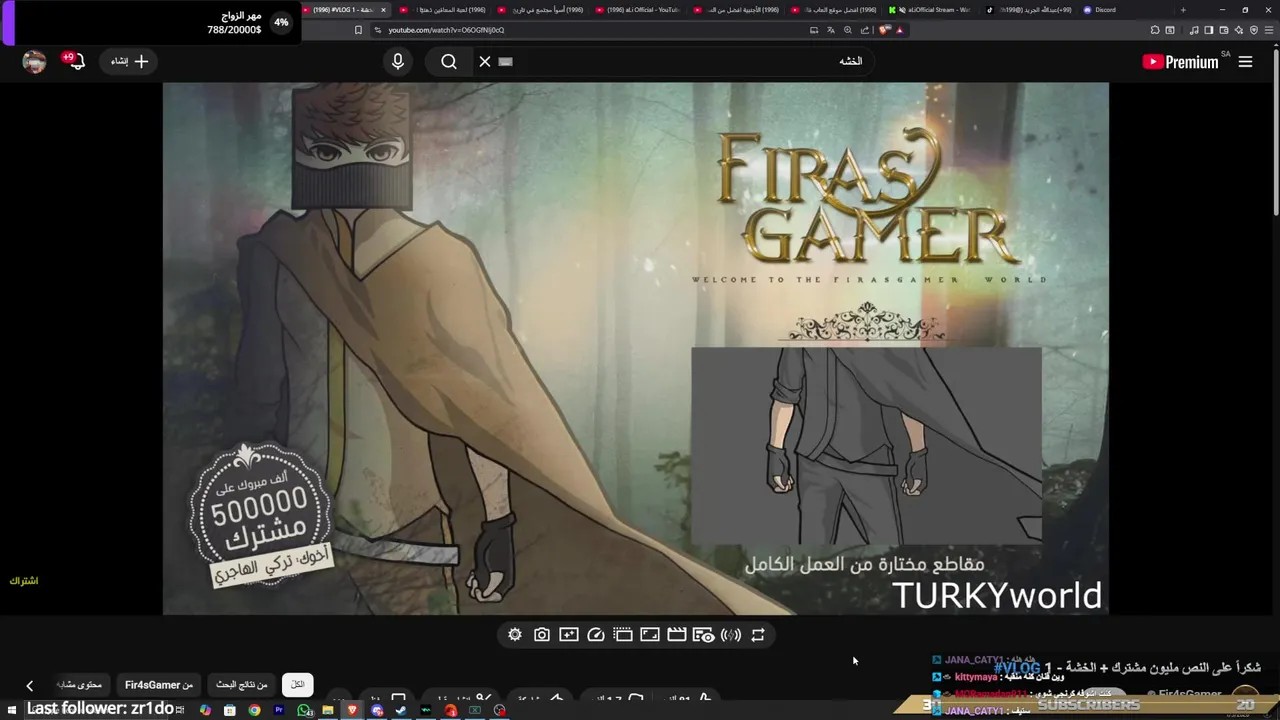Open Google Chrome from the taskbar
The height and width of the screenshot is (720, 1280).
[254, 710]
